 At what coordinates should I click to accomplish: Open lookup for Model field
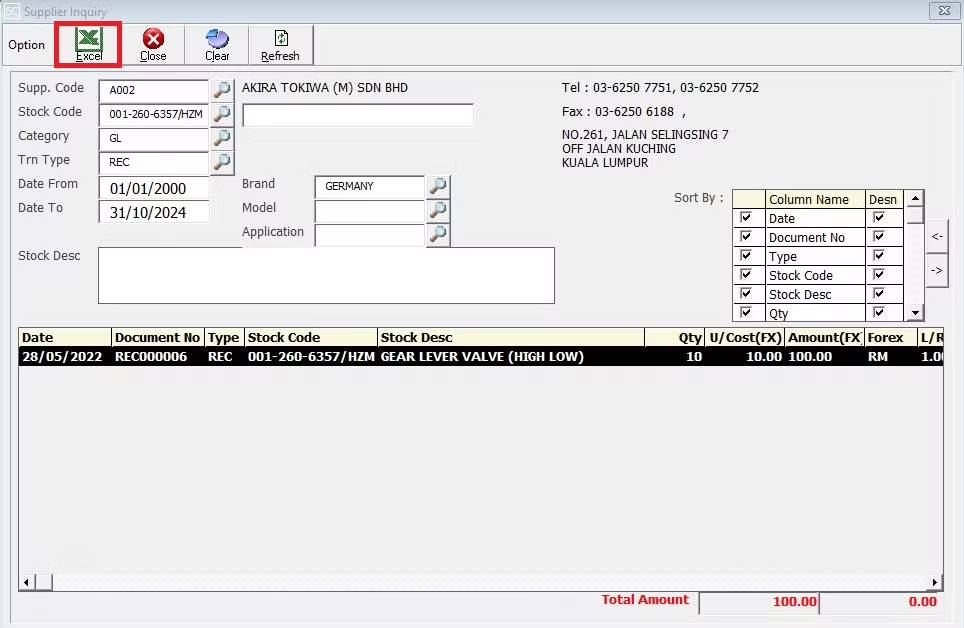click(x=438, y=210)
